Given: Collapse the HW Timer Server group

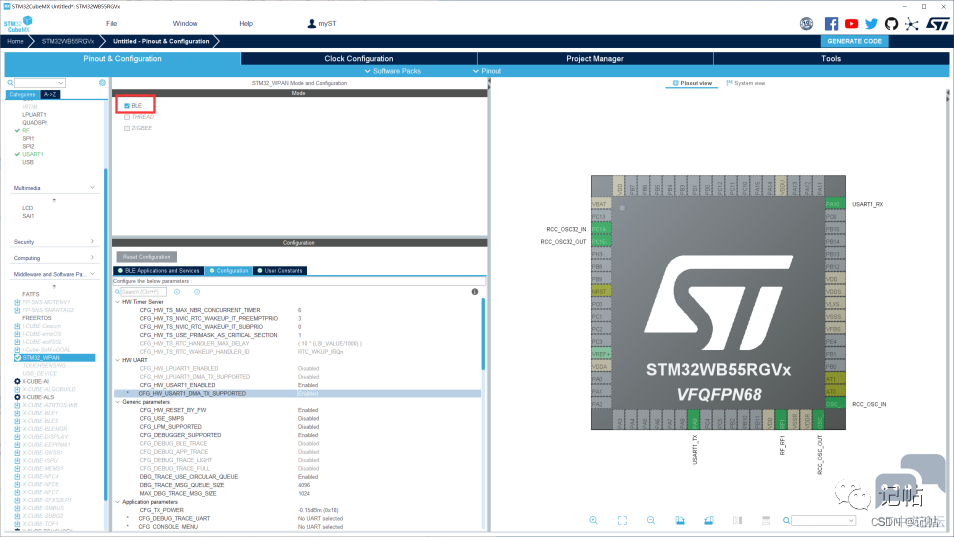Looking at the screenshot, I should [117, 302].
